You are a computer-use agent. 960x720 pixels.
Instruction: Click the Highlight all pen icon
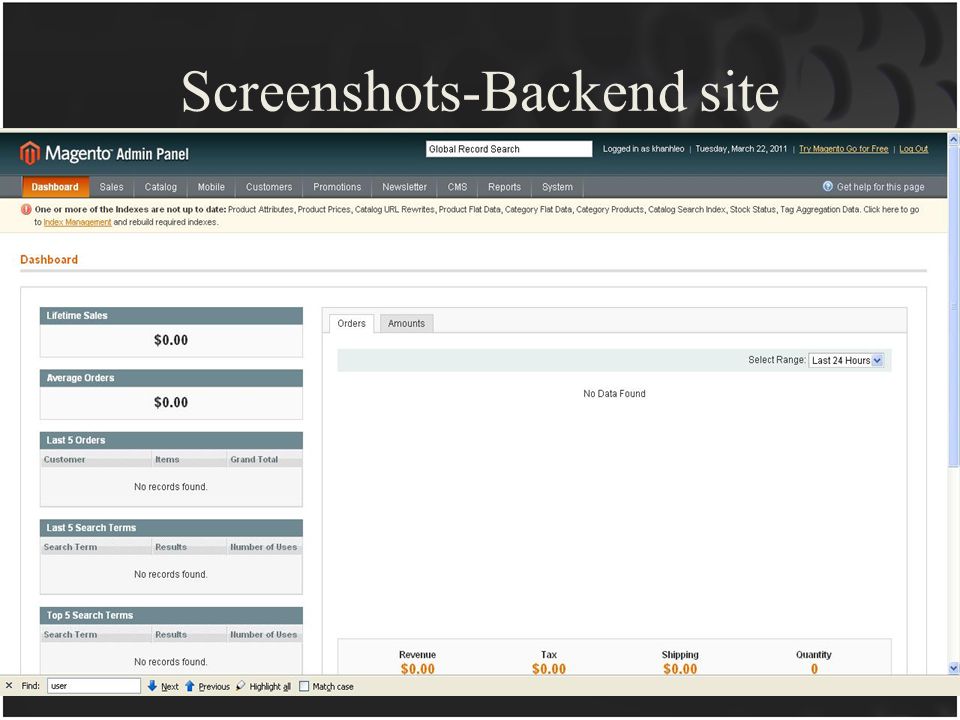tap(241, 686)
